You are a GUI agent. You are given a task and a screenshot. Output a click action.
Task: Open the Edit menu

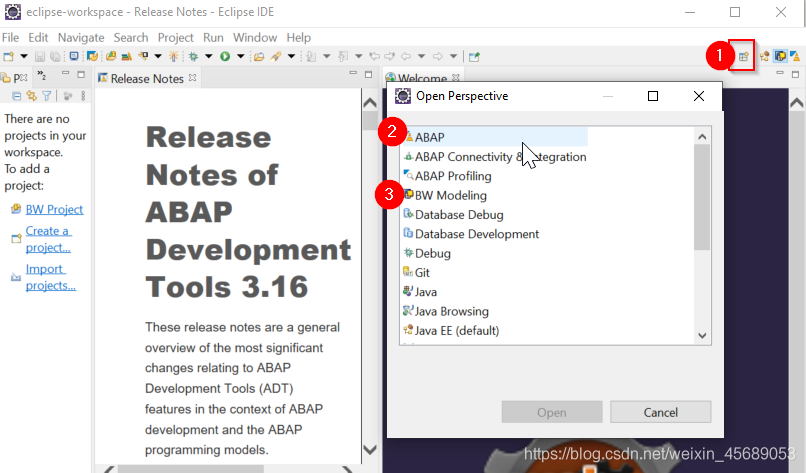38,38
